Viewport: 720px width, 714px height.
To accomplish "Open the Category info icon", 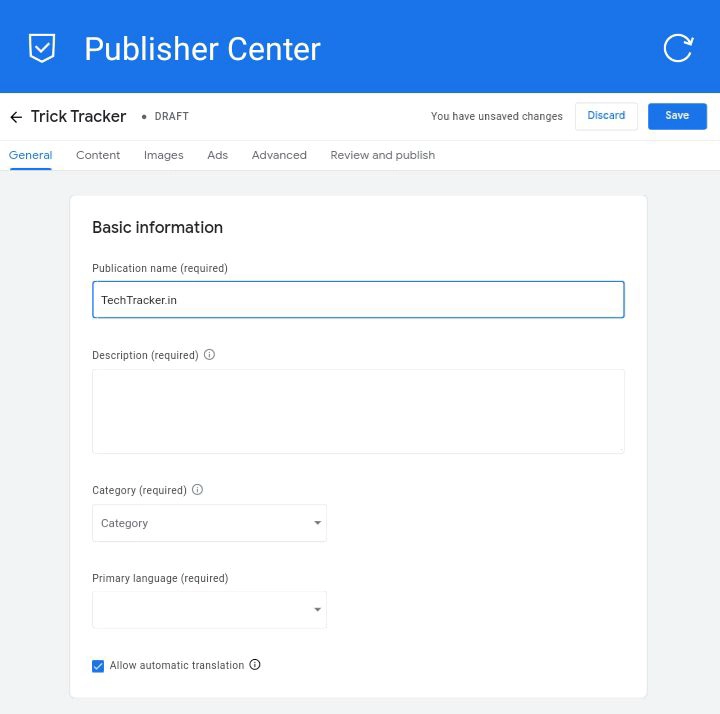I will click(x=197, y=490).
